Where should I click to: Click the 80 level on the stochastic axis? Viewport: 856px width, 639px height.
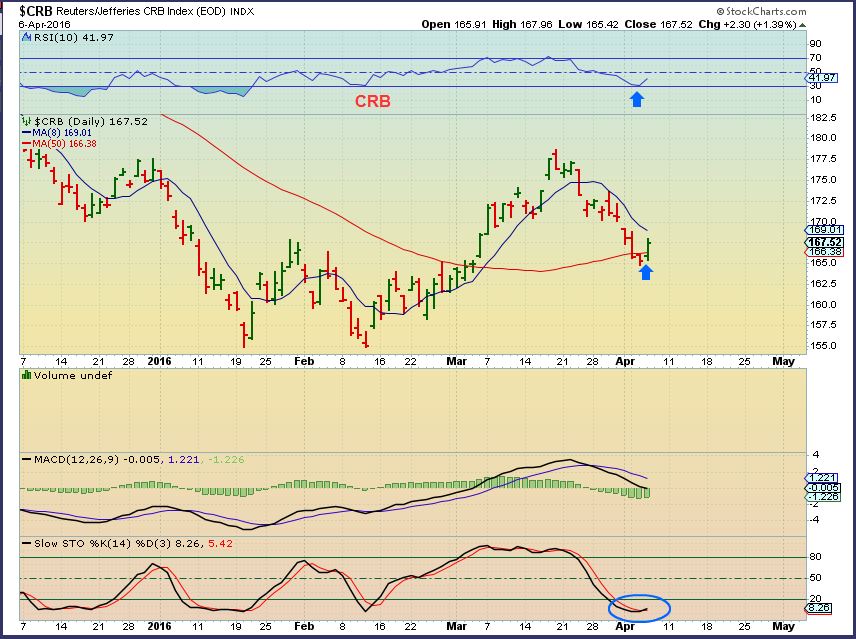(x=816, y=557)
